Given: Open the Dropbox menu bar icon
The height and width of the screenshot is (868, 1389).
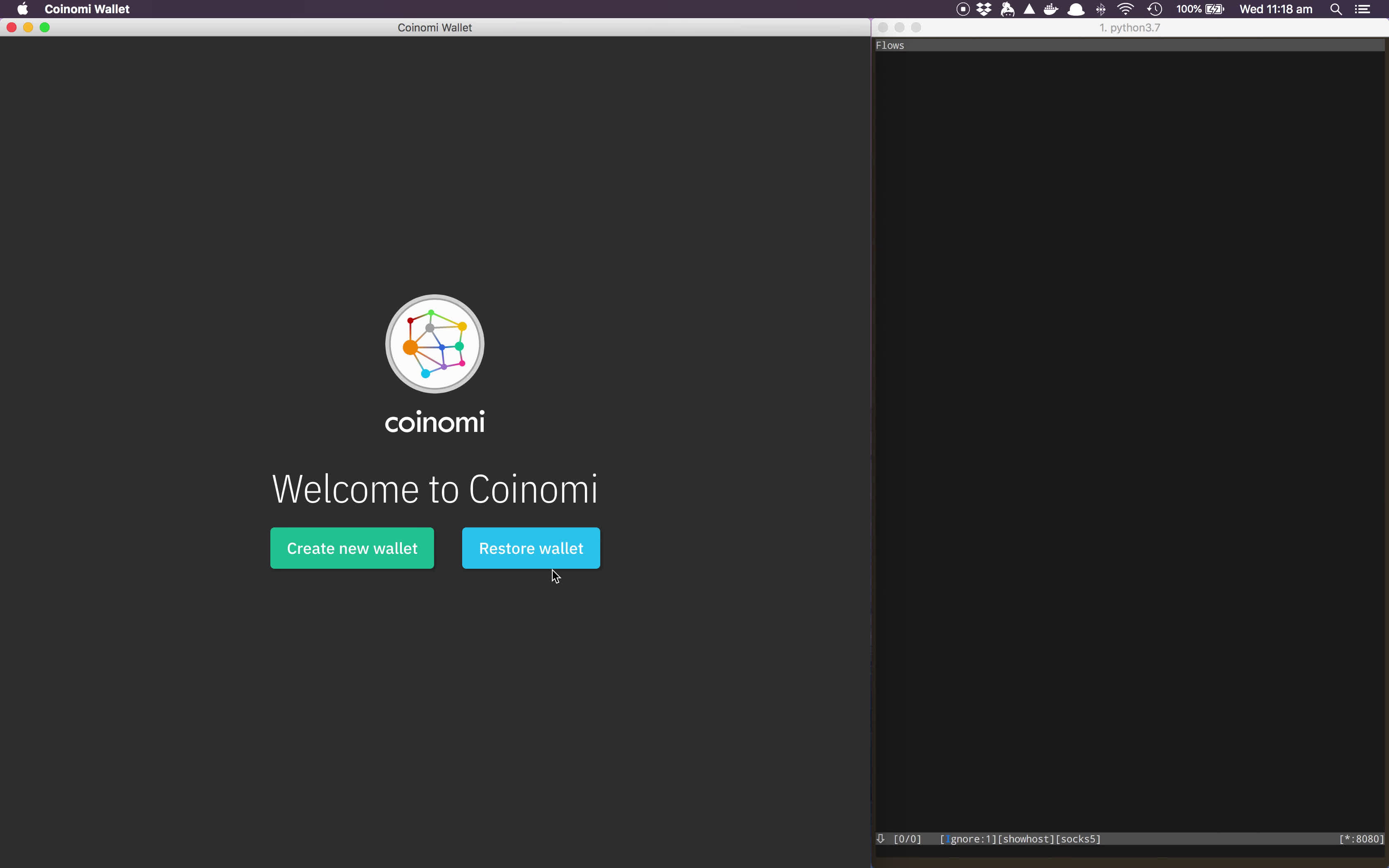Looking at the screenshot, I should 984,9.
